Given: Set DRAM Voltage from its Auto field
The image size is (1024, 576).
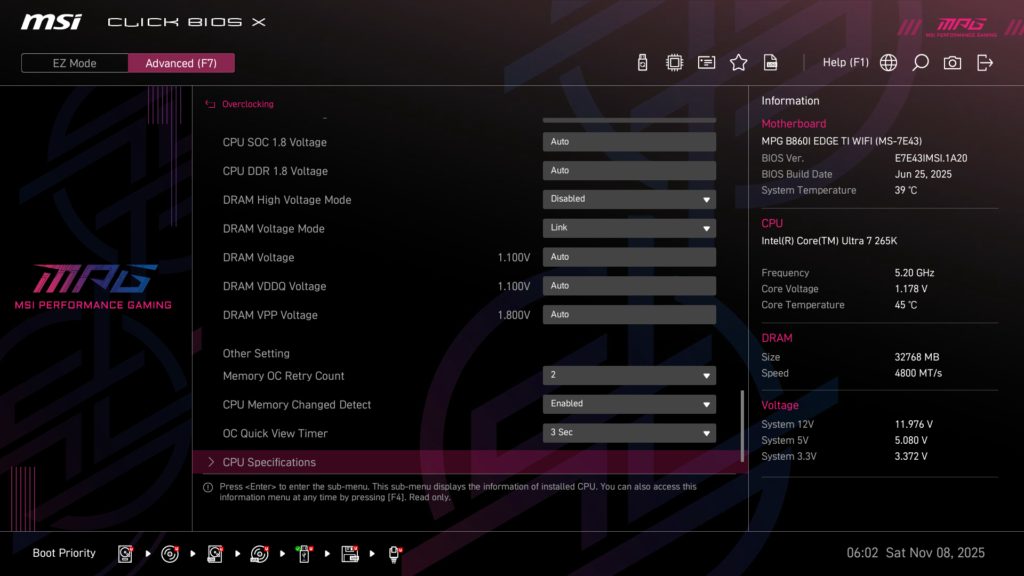Looking at the screenshot, I should (628, 257).
